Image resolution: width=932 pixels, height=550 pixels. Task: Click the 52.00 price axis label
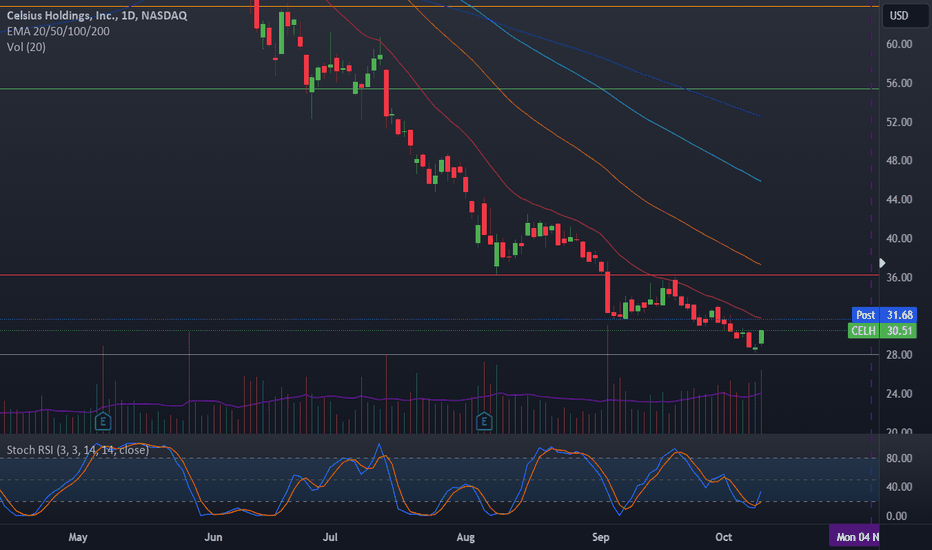pos(899,122)
